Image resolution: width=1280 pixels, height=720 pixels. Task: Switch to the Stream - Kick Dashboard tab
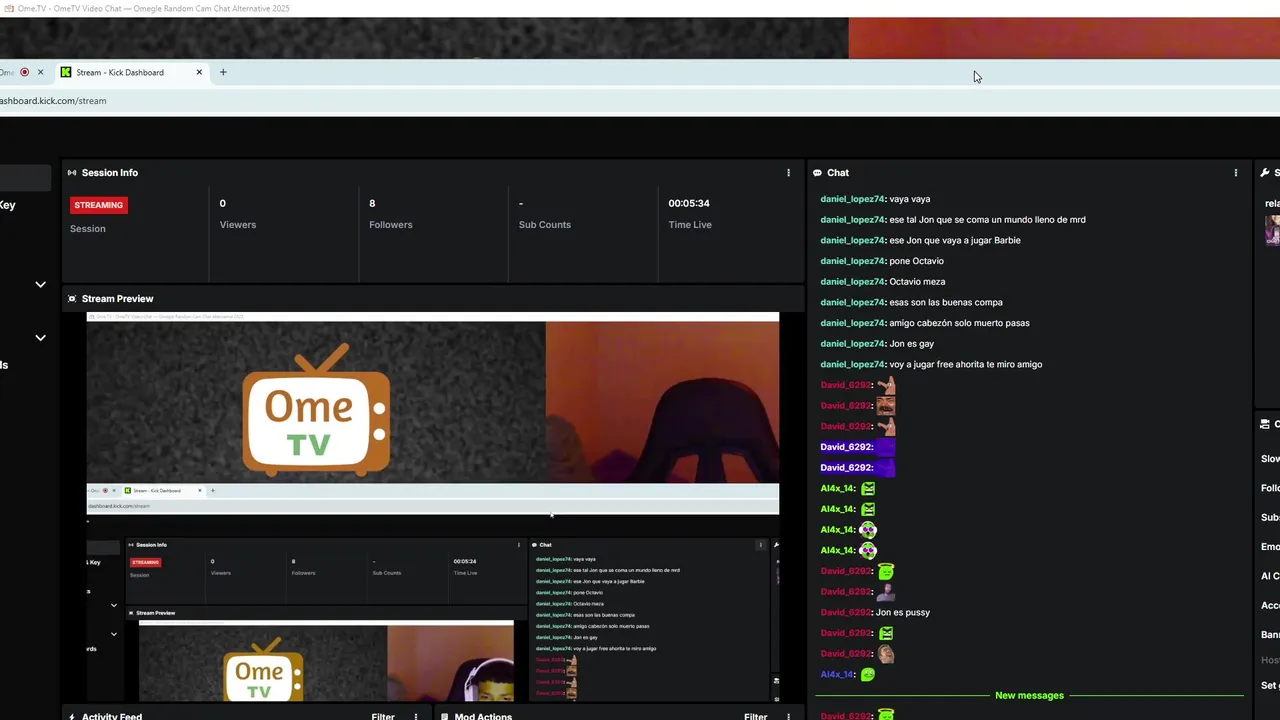tap(132, 72)
